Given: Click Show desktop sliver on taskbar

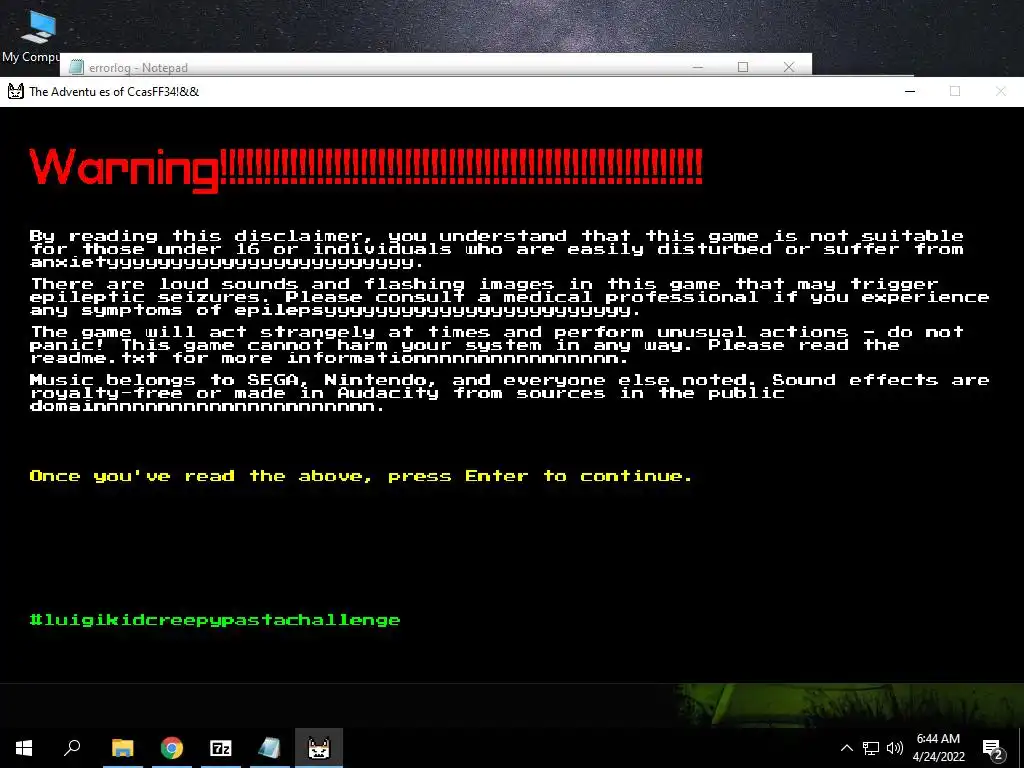Looking at the screenshot, I should pos(1021,748).
